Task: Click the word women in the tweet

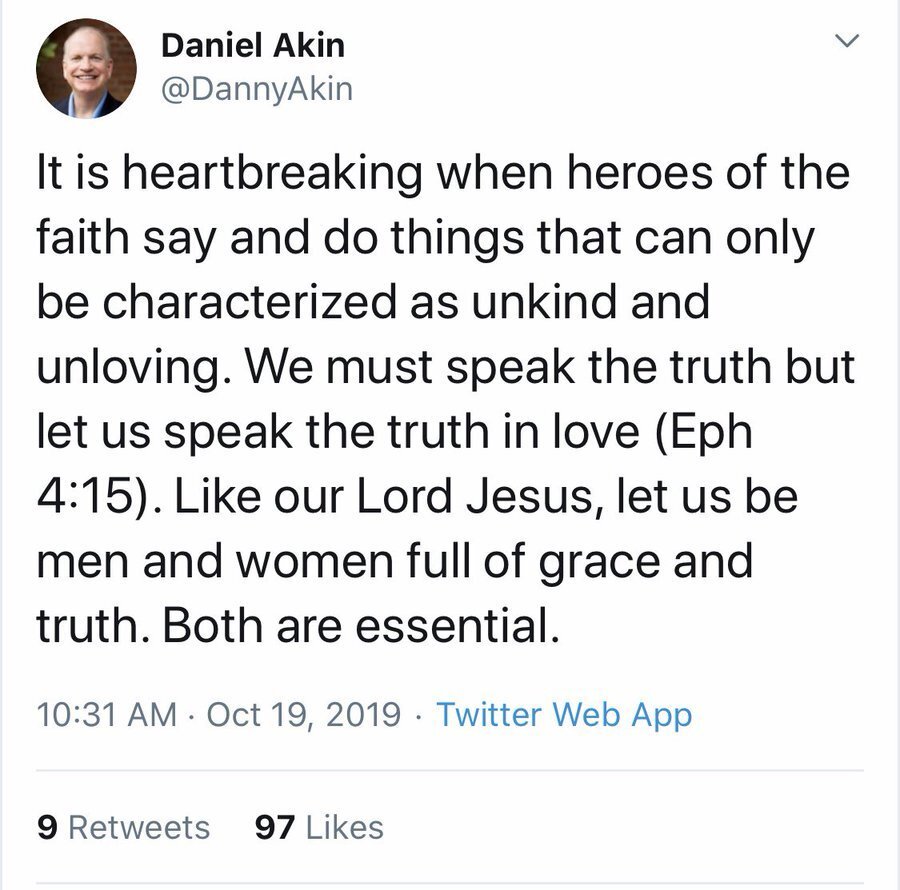Action: (315, 561)
